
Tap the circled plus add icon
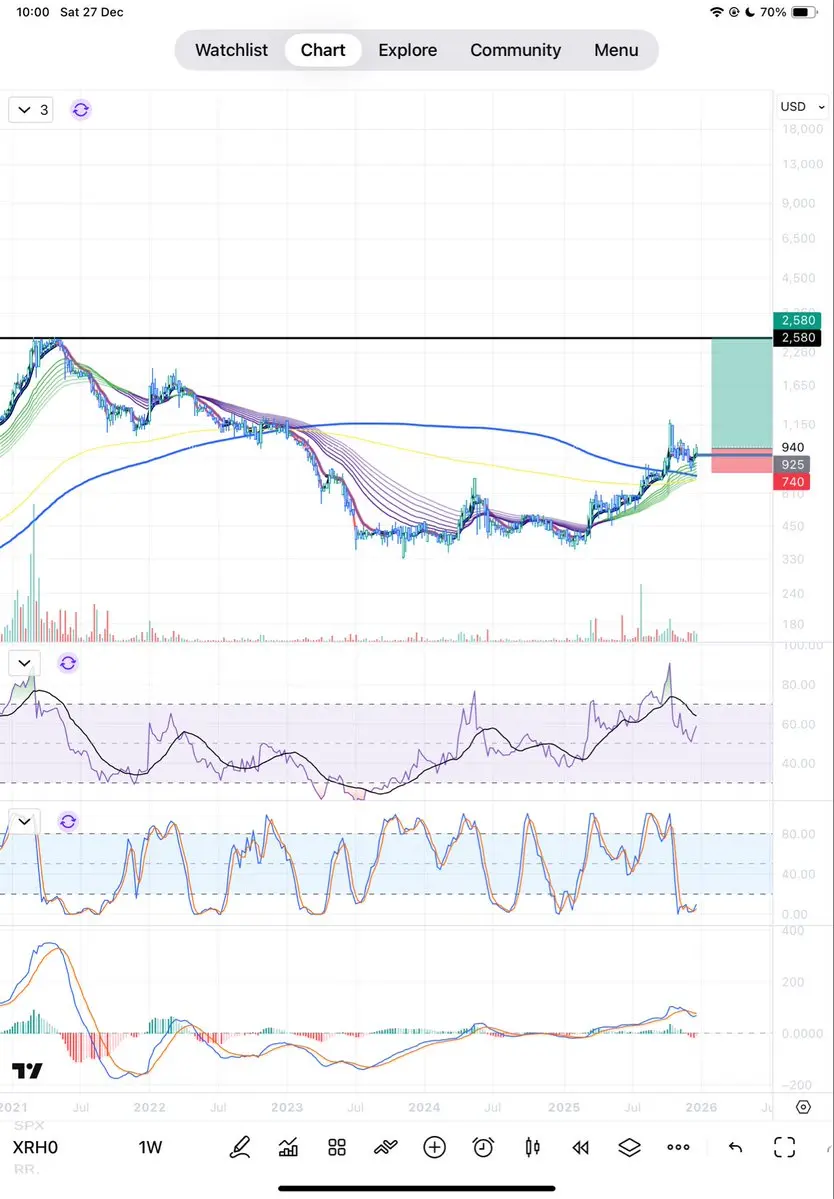[x=434, y=1147]
